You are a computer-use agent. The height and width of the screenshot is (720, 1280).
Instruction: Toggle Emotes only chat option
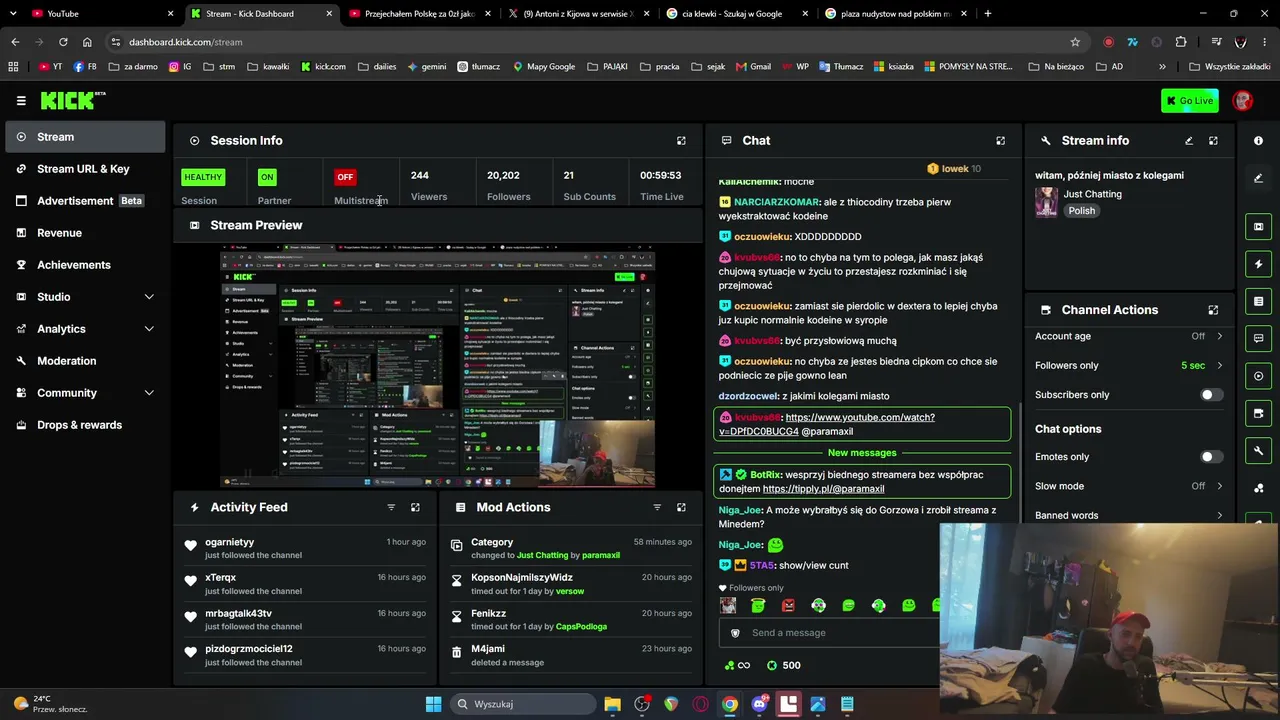(x=1211, y=457)
